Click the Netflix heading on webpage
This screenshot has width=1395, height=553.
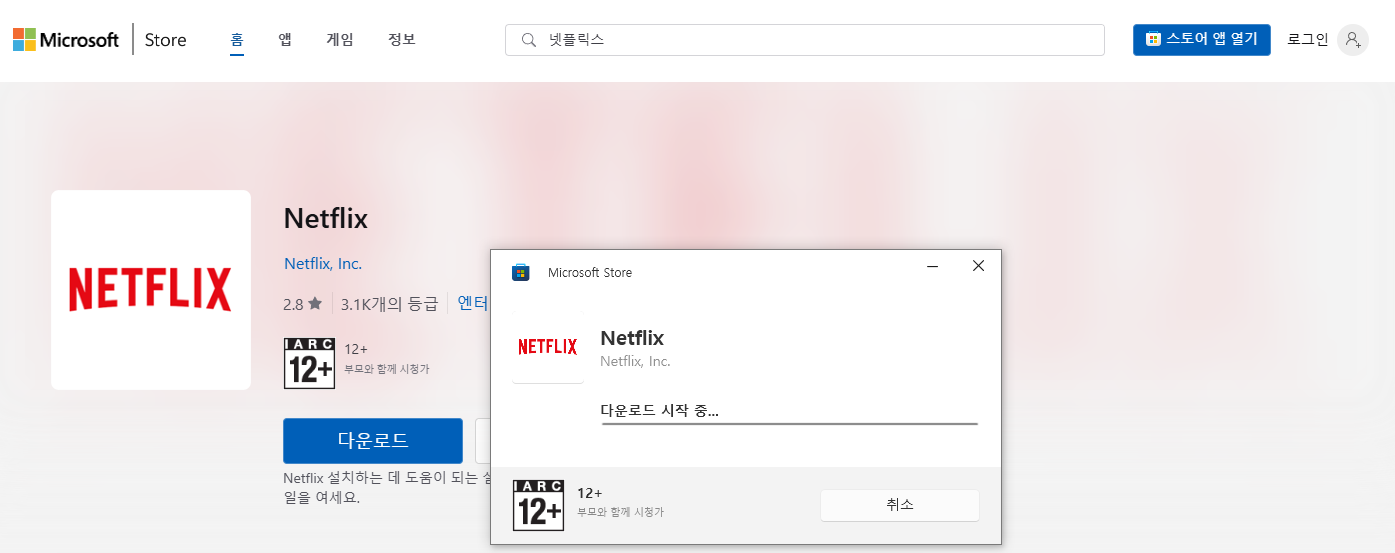click(x=326, y=218)
